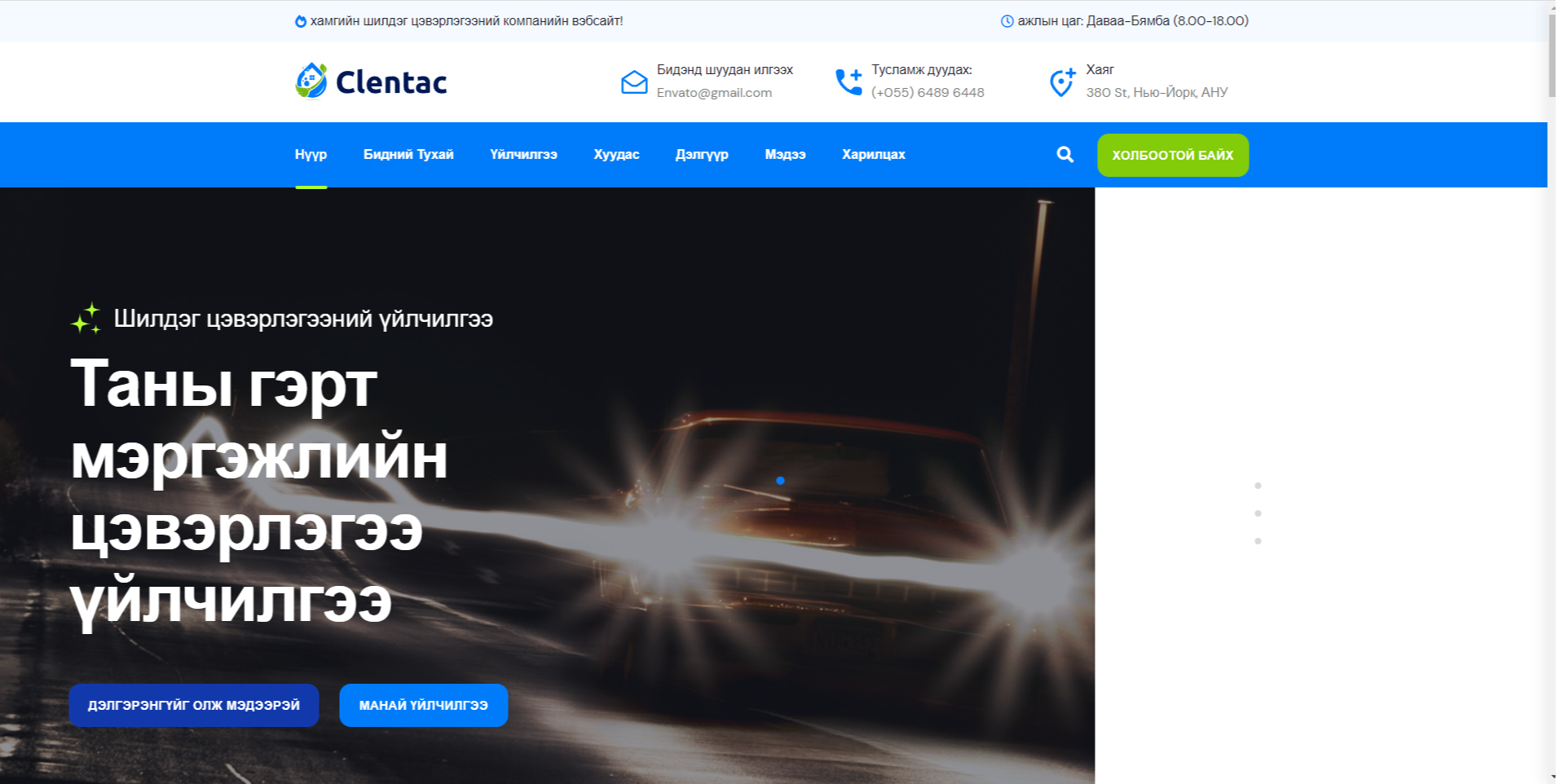Image resolution: width=1556 pixels, height=784 pixels.
Task: Open the Мэдээ menu item
Action: click(x=785, y=154)
